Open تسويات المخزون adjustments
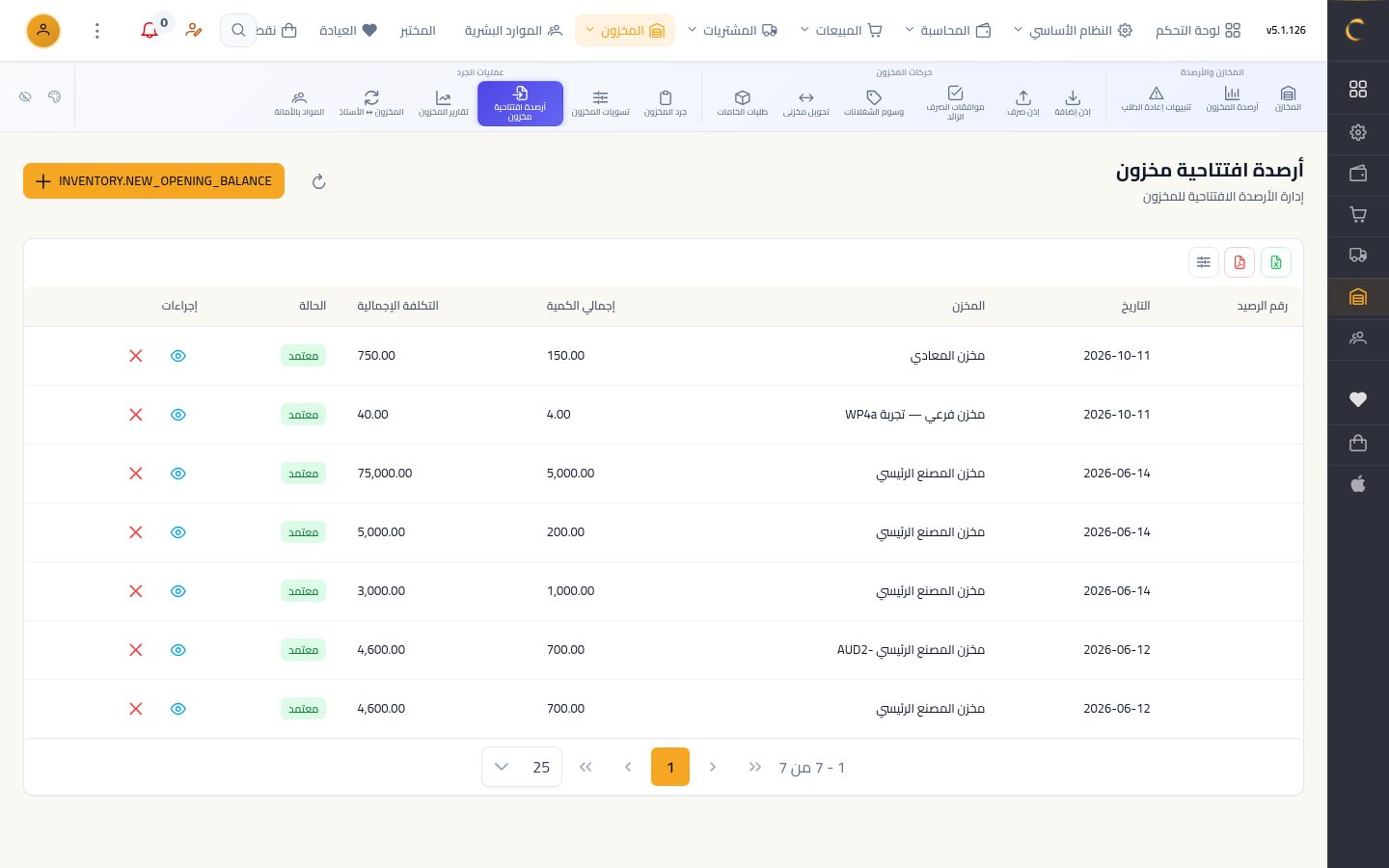 [x=600, y=102]
